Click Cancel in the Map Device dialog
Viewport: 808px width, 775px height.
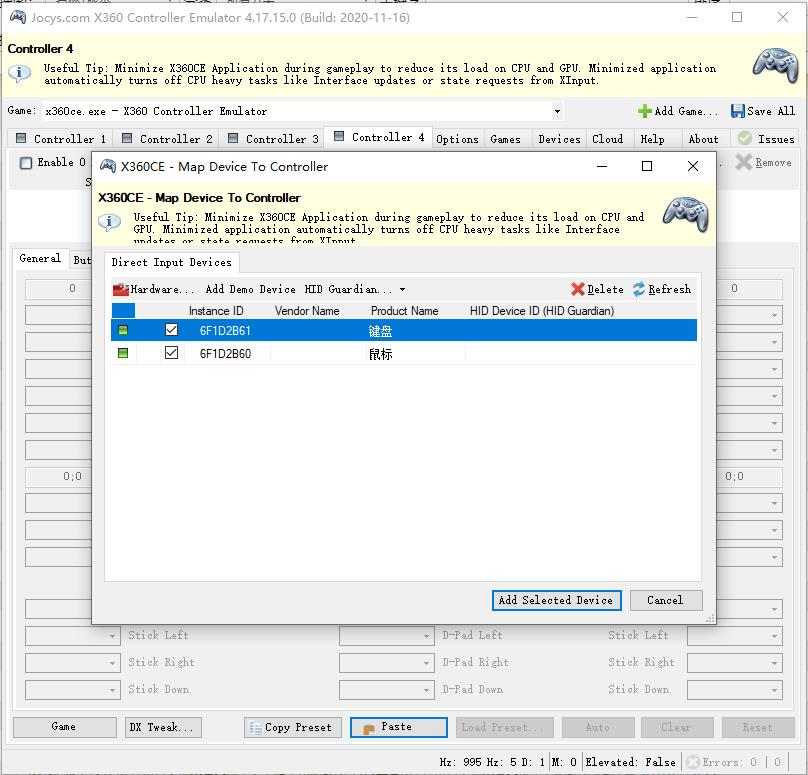point(665,600)
